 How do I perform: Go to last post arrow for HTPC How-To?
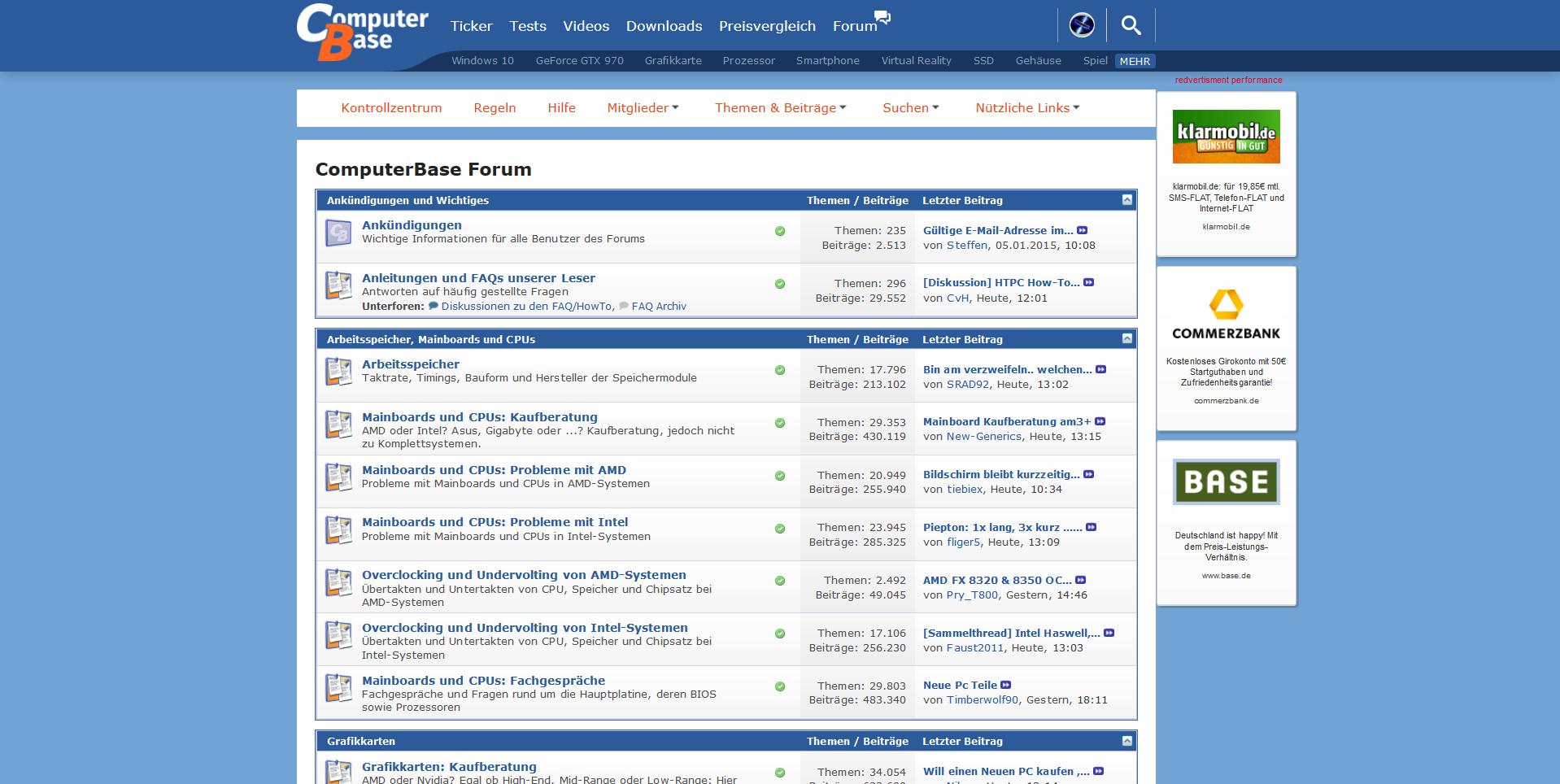point(1088,282)
